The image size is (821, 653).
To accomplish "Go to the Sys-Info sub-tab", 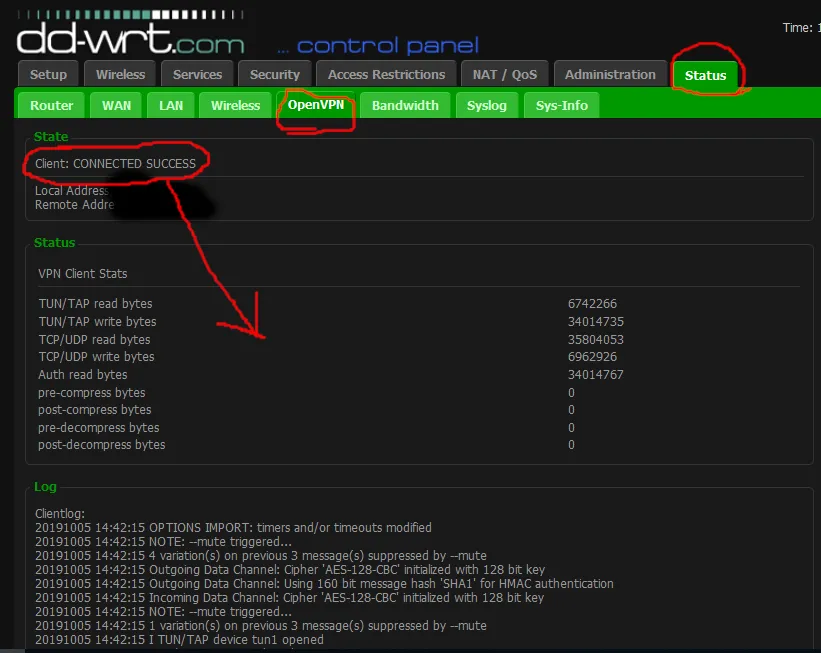I will [x=562, y=105].
